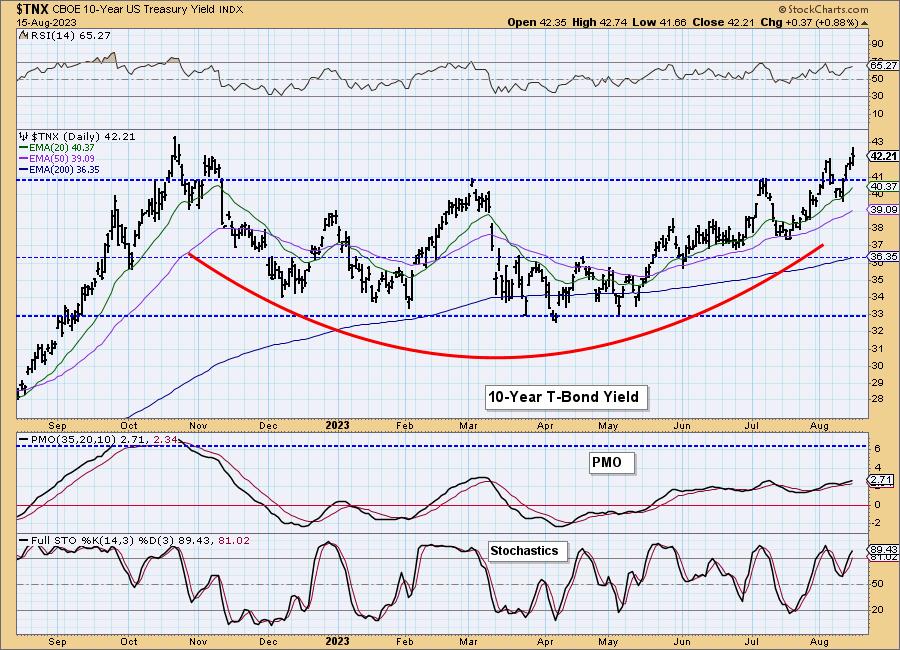The height and width of the screenshot is (650, 900).
Task: Click the 'Close 42.21' header value
Action: tap(723, 22)
